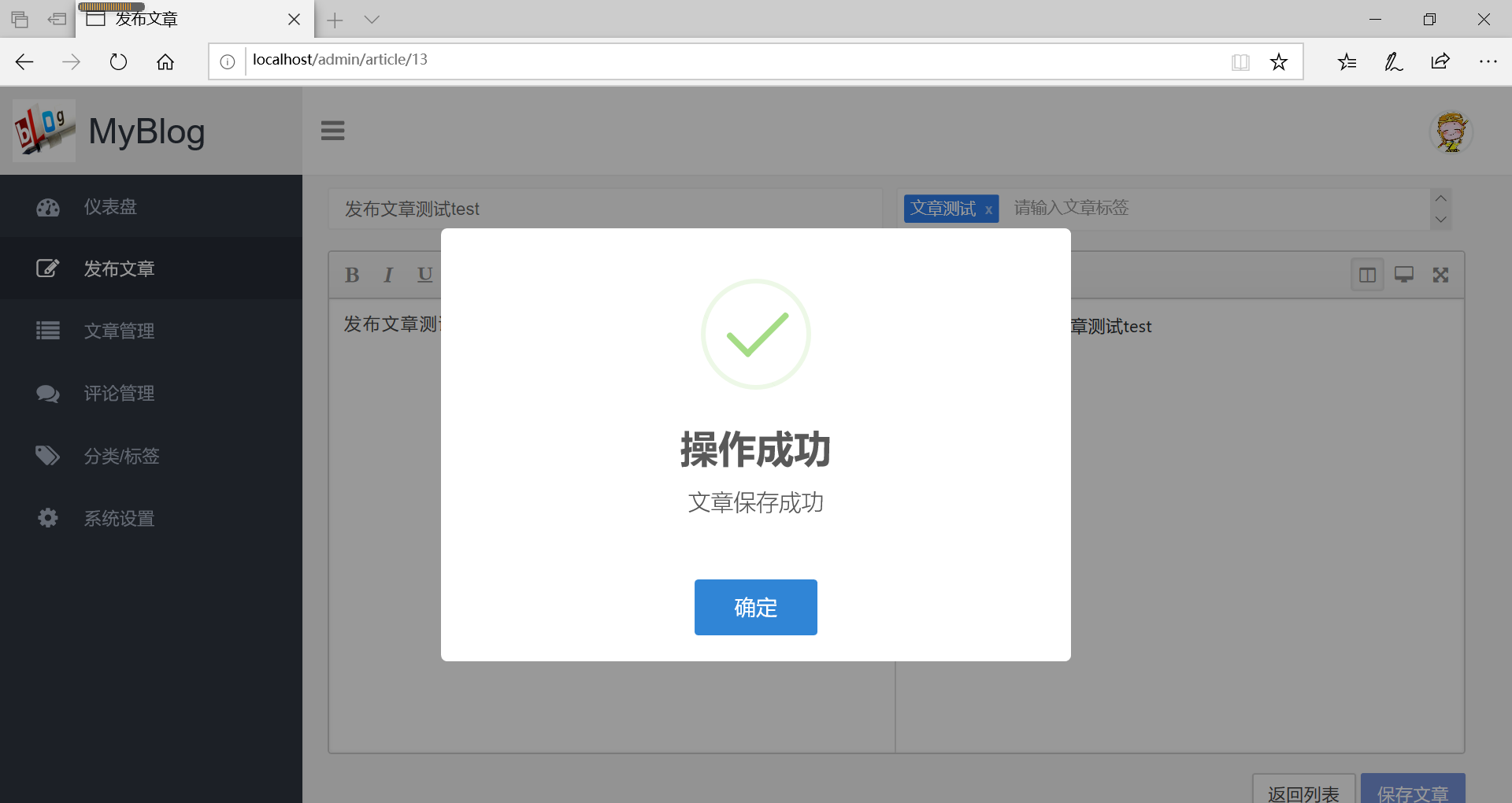The height and width of the screenshot is (803, 1512).
Task: Click the browser forward arrow
Action: [x=71, y=61]
